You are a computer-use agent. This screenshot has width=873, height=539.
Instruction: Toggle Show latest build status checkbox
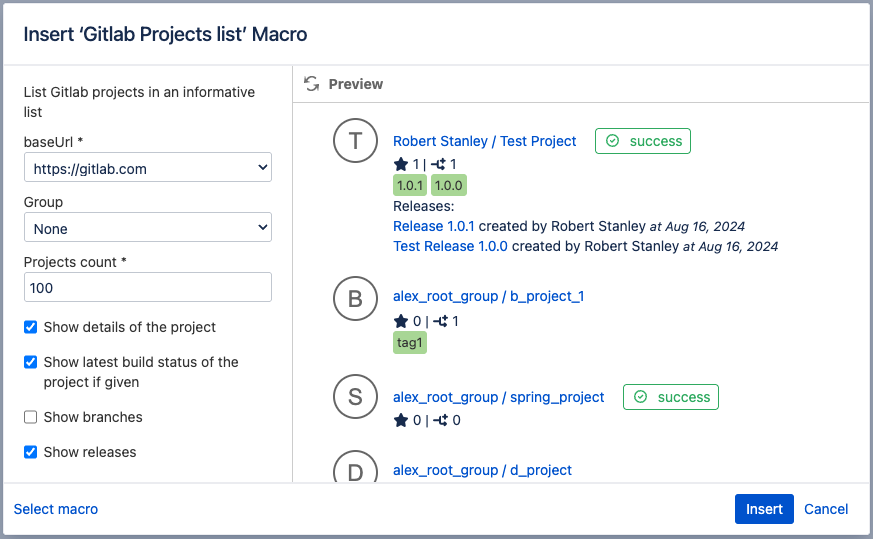pyautogui.click(x=31, y=362)
